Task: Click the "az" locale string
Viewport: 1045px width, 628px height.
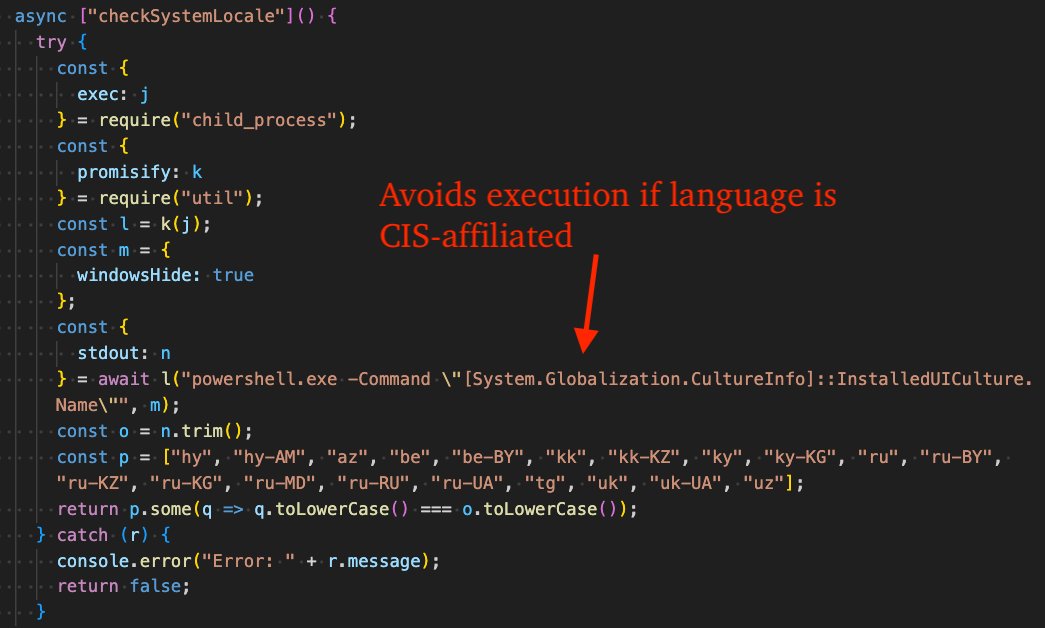Action: point(347,457)
